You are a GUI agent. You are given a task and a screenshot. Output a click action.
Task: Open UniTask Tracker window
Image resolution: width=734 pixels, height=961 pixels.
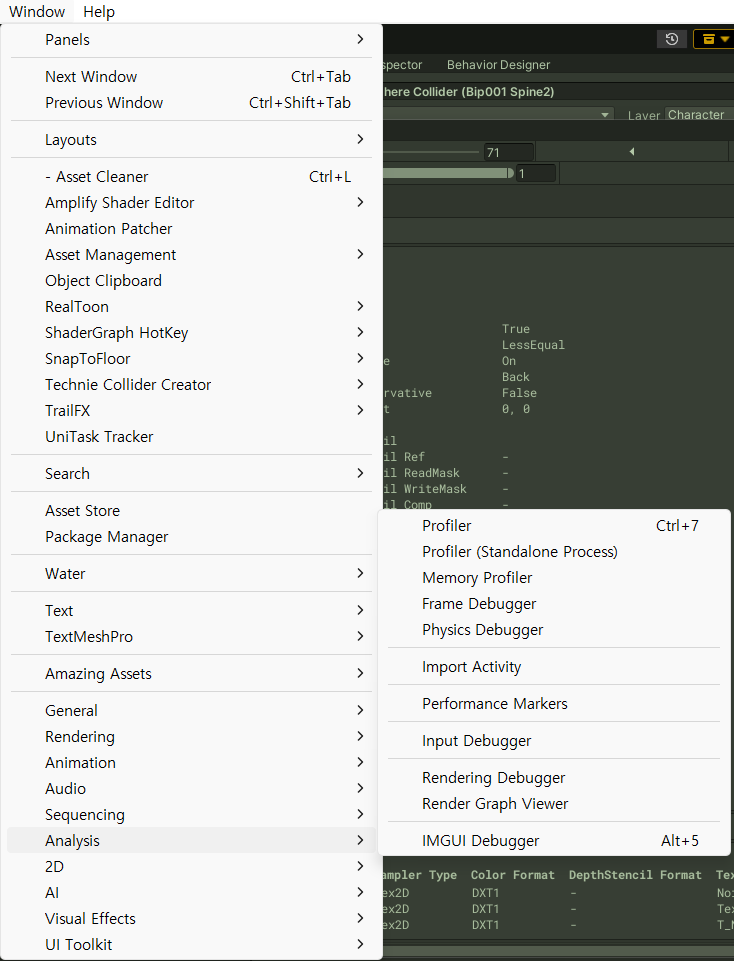191,436
